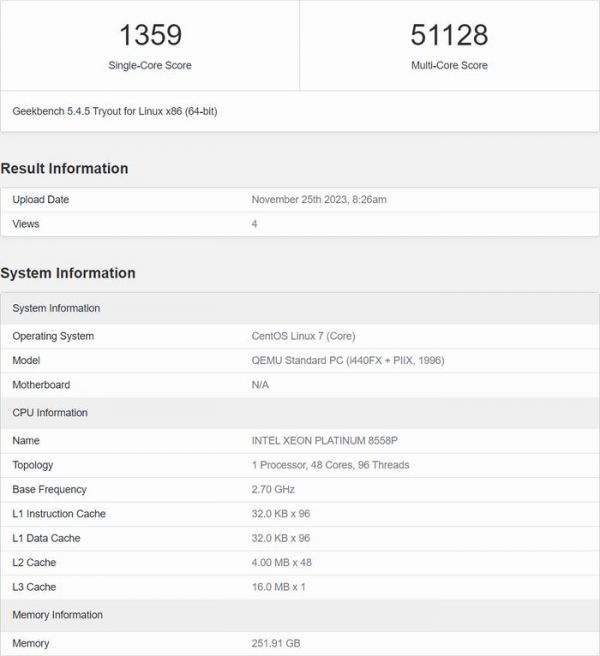This screenshot has width=600, height=656.
Task: Click the Result Information heading
Action: coord(64,169)
